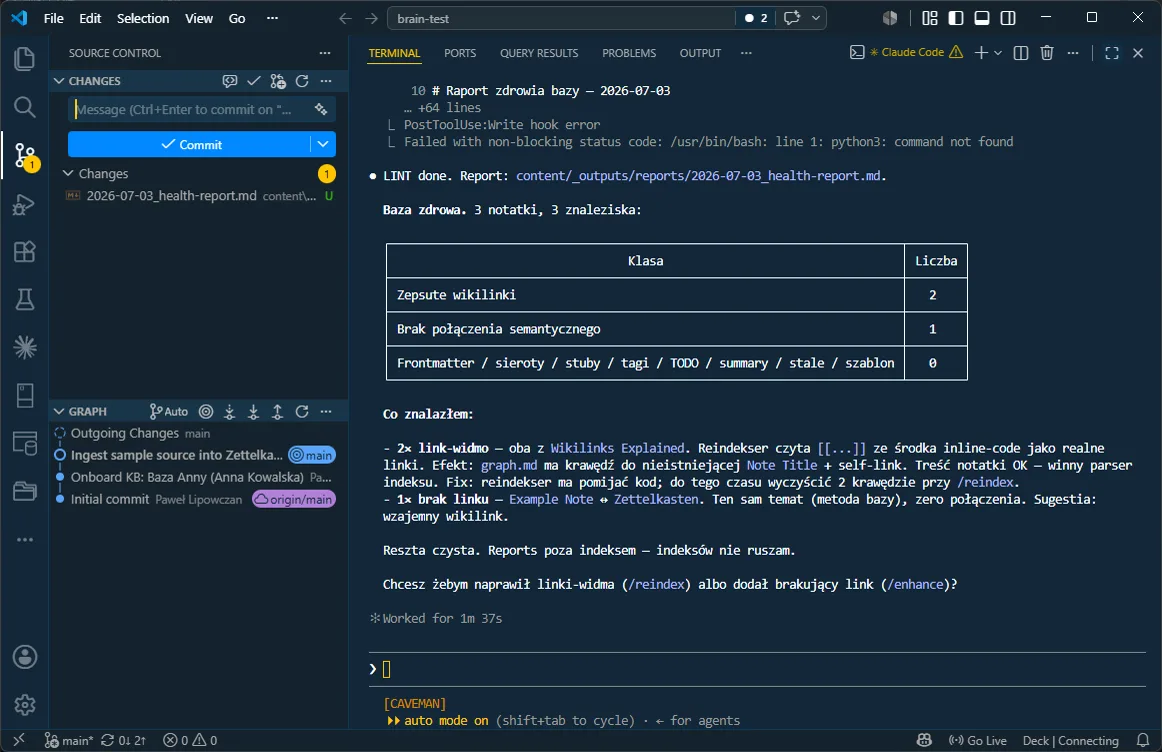The width and height of the screenshot is (1162, 752).
Task: Open the remote window indicator in the status bar
Action: [19, 740]
